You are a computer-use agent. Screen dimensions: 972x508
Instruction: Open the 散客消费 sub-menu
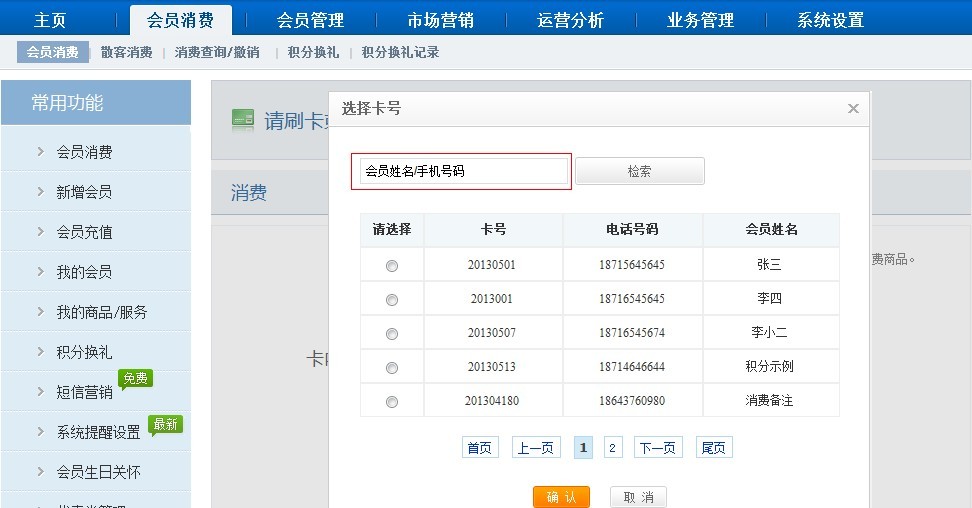(126, 52)
